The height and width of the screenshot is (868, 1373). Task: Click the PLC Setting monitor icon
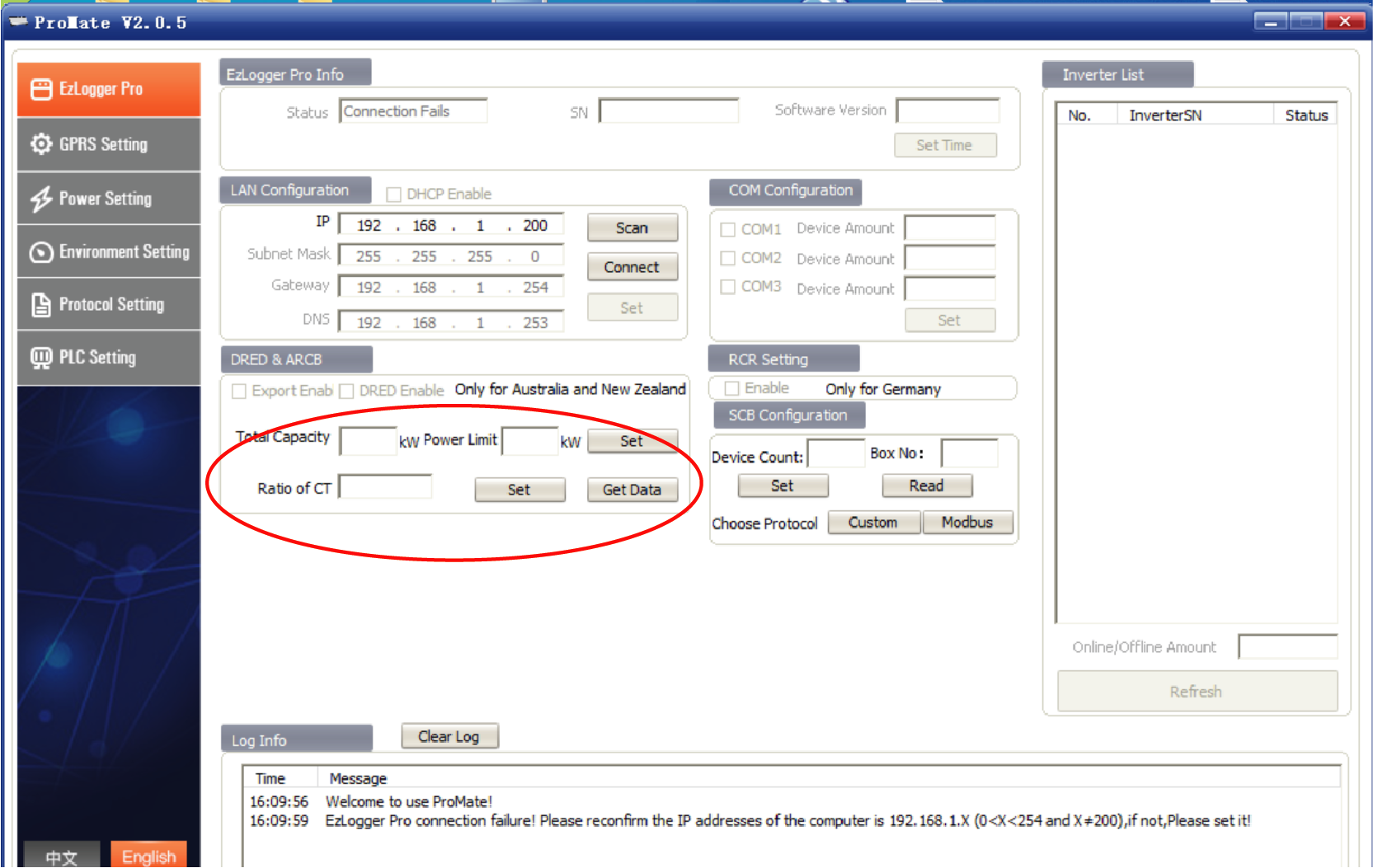tap(41, 359)
